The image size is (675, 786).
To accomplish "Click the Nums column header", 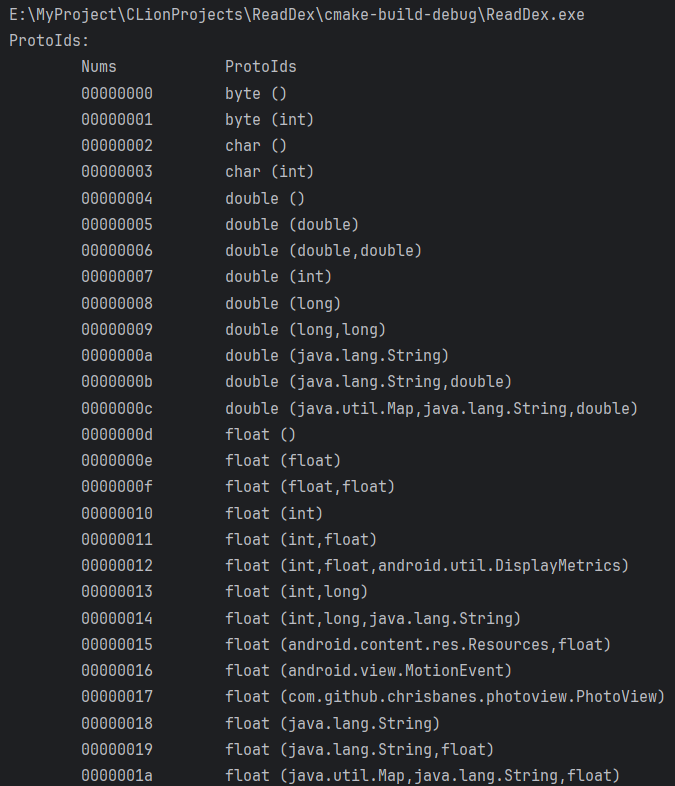I will point(99,67).
